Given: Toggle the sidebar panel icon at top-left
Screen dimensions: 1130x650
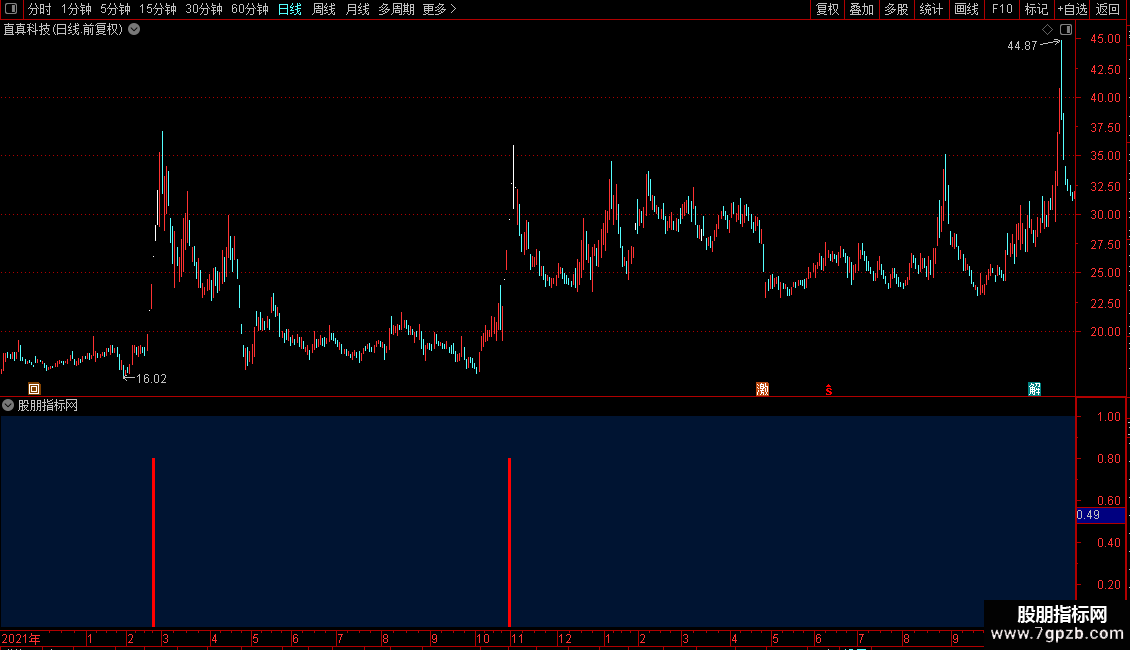Looking at the screenshot, I should 11,9.
